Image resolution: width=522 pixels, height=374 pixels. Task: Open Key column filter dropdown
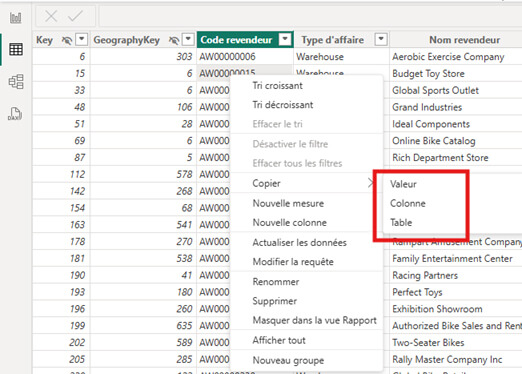coord(82,39)
